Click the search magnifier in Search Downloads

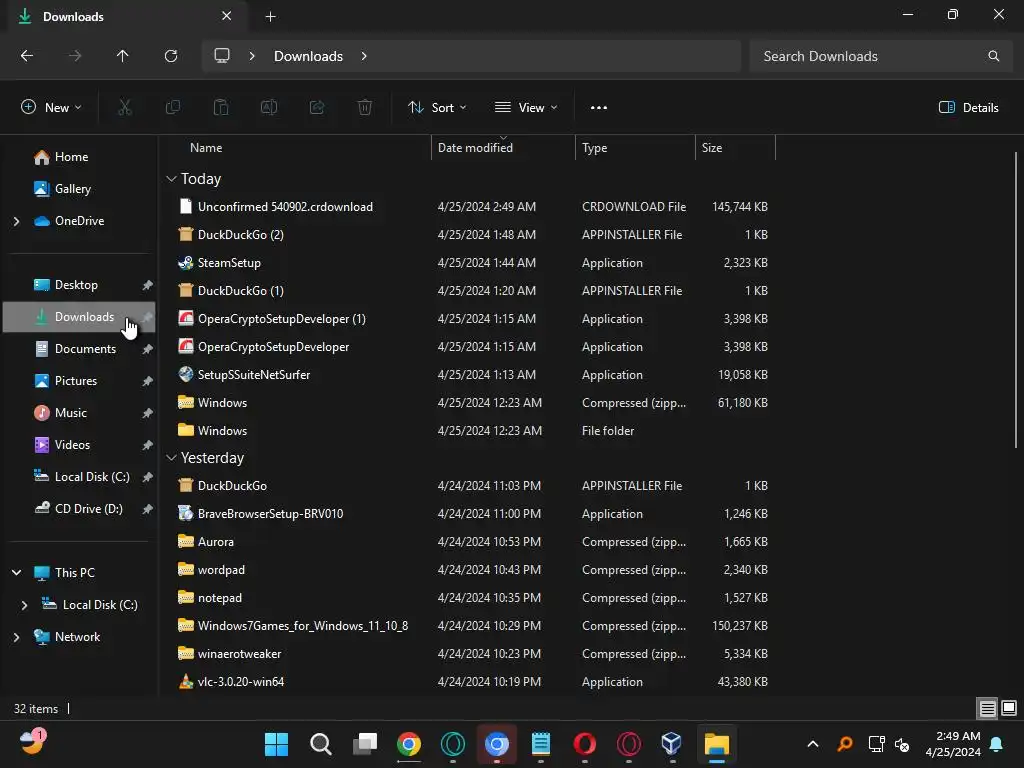993,56
